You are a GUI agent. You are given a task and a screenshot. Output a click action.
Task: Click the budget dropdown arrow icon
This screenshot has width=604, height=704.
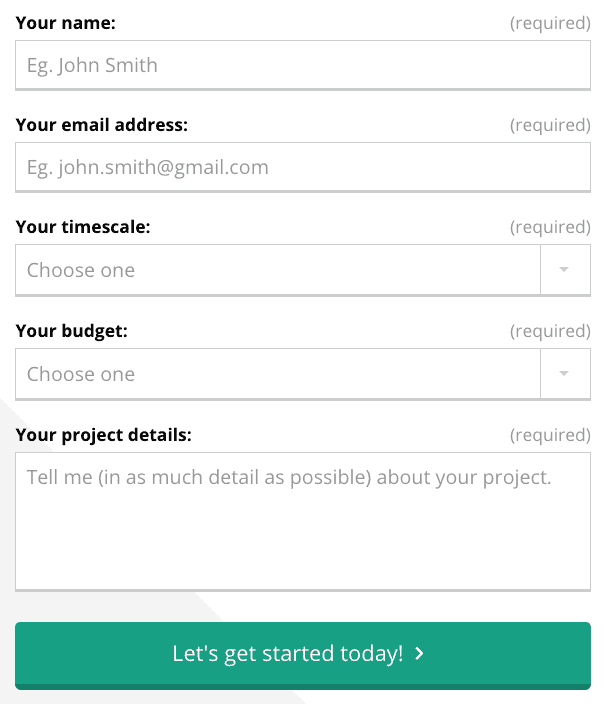tap(564, 373)
